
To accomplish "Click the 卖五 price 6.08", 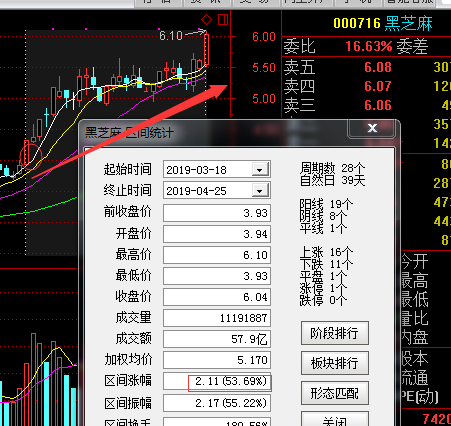I will tap(378, 67).
